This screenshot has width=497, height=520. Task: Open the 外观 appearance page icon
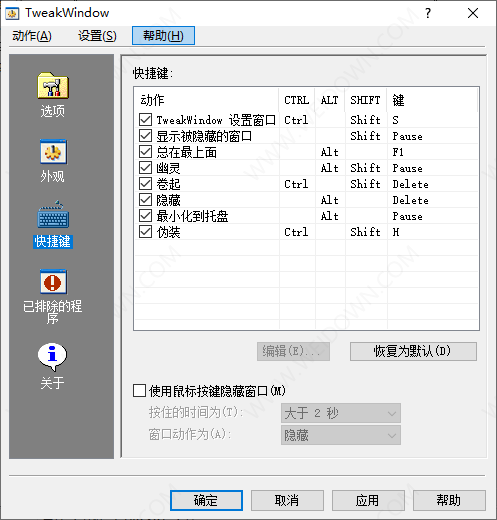point(53,152)
